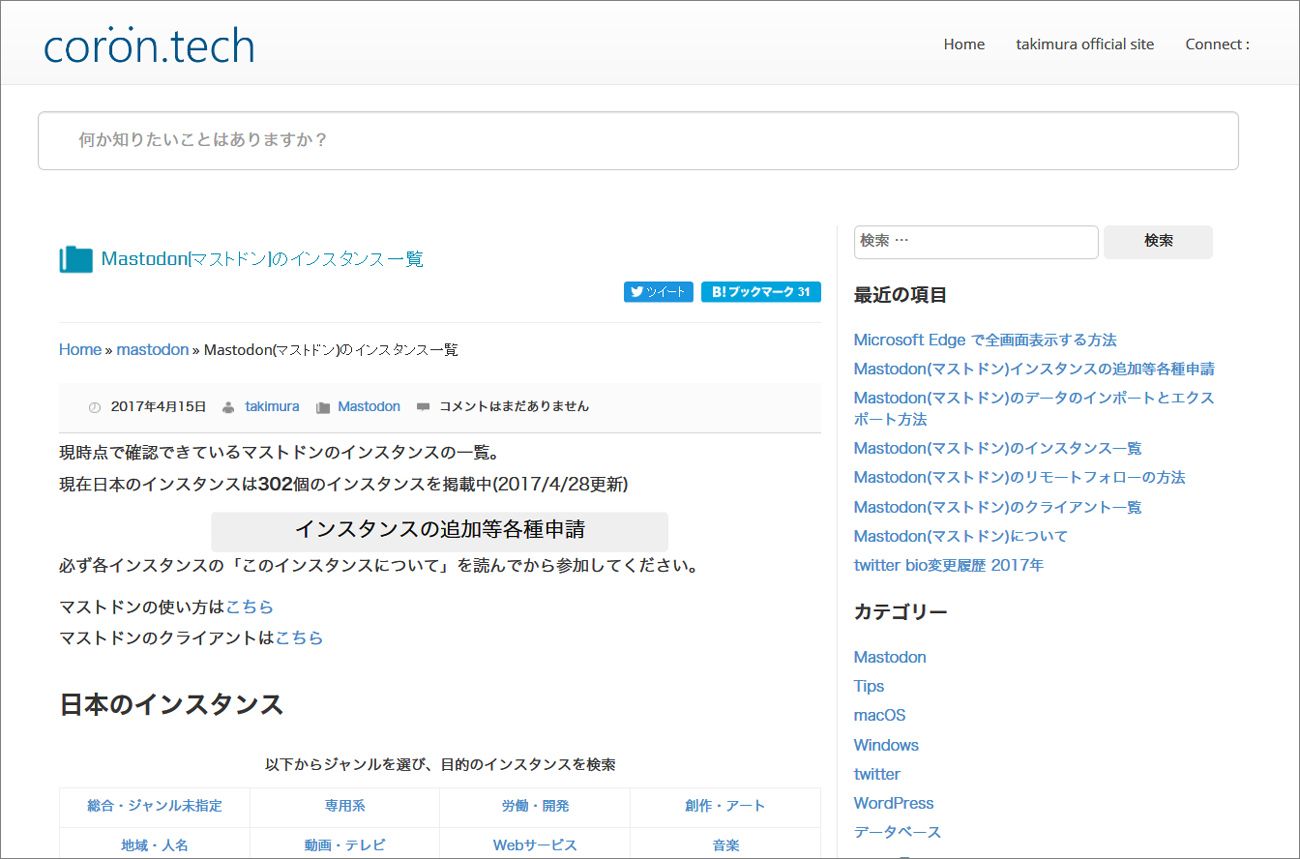Open Microsoft Edge で全画面表示する方法 recent post
This screenshot has height=859, width=1300.
985,340
